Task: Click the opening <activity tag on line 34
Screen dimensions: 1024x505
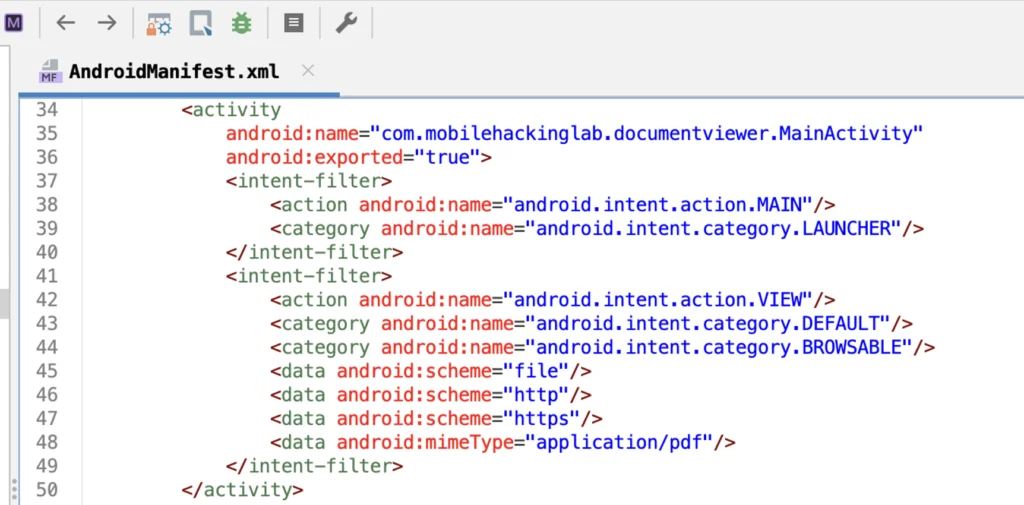Action: click(x=231, y=110)
